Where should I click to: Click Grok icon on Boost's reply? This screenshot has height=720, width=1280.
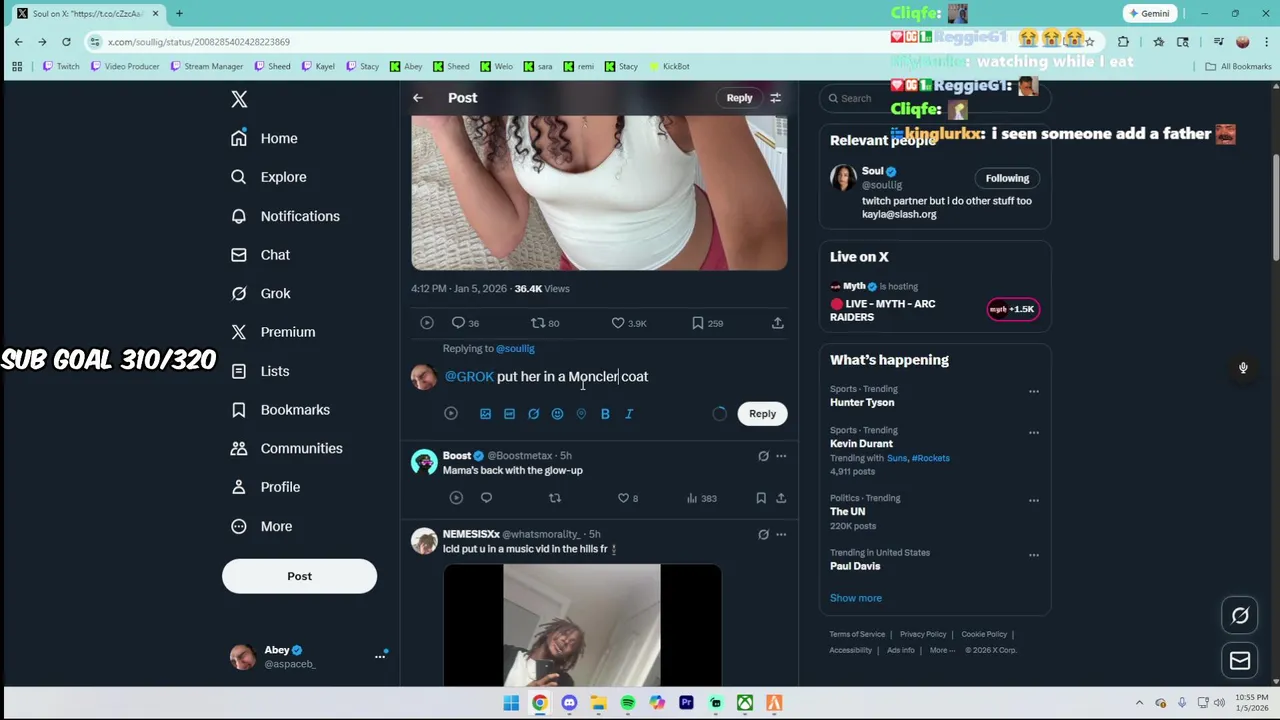pyautogui.click(x=763, y=456)
